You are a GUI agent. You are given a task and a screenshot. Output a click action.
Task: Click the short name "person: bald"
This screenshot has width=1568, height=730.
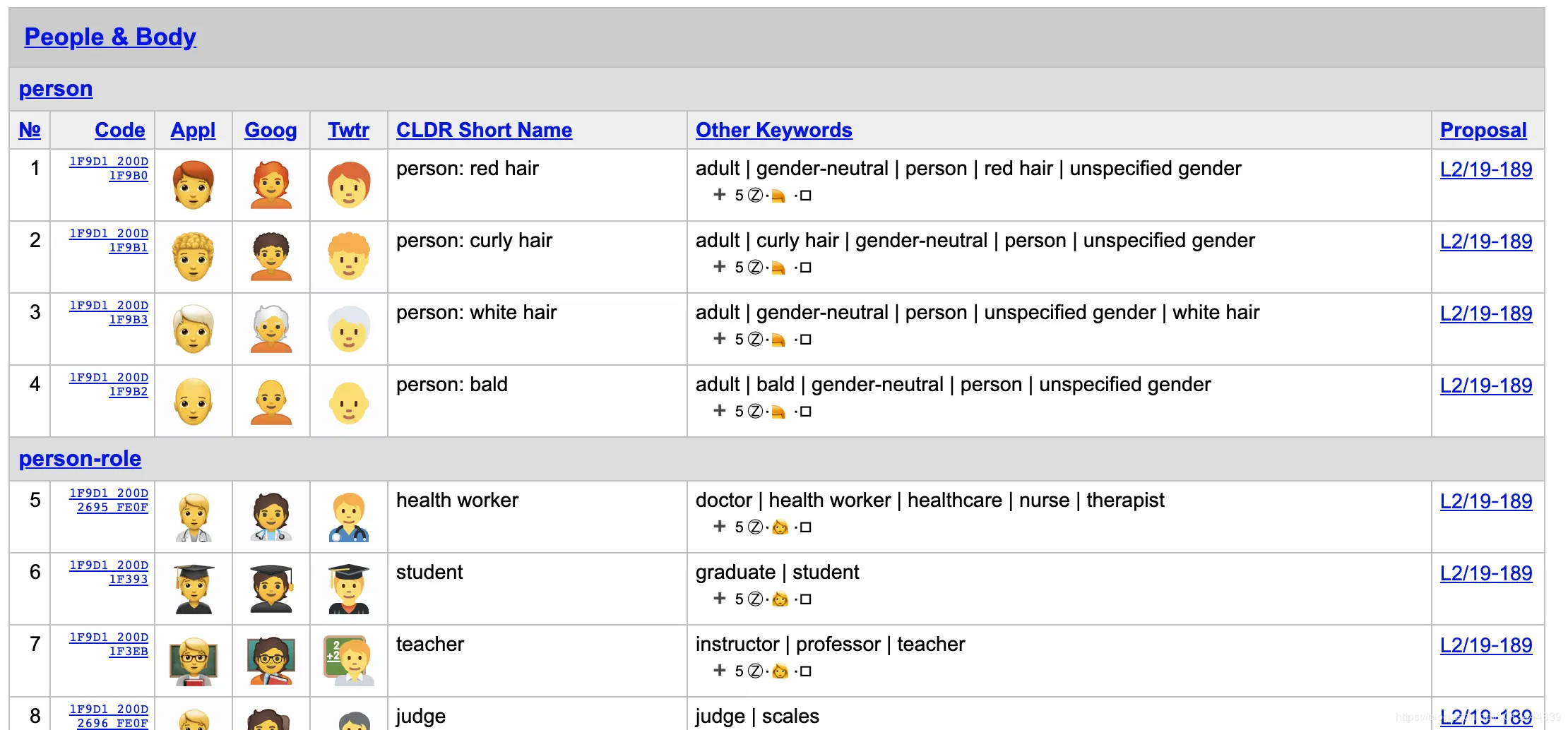452,385
